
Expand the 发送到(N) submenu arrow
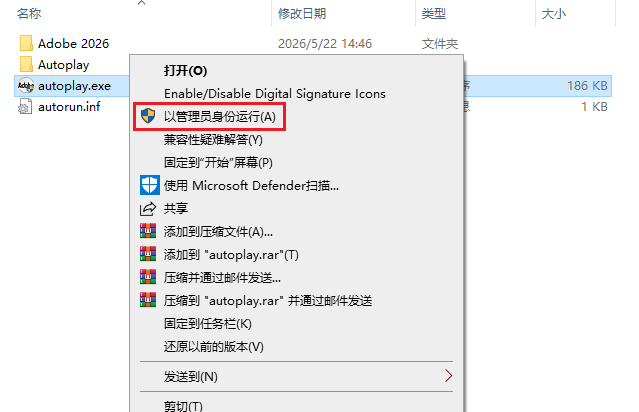(x=448, y=376)
